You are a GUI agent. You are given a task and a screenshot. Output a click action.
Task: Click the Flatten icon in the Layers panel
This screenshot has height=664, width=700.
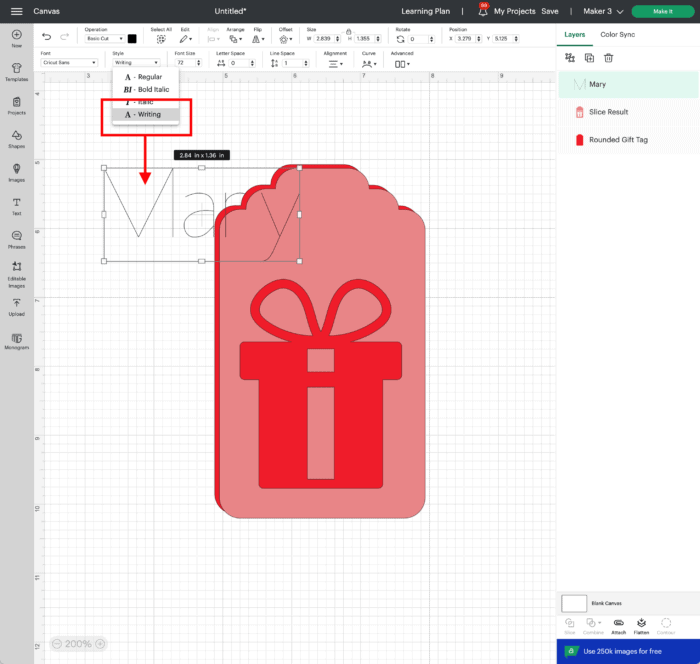click(642, 624)
